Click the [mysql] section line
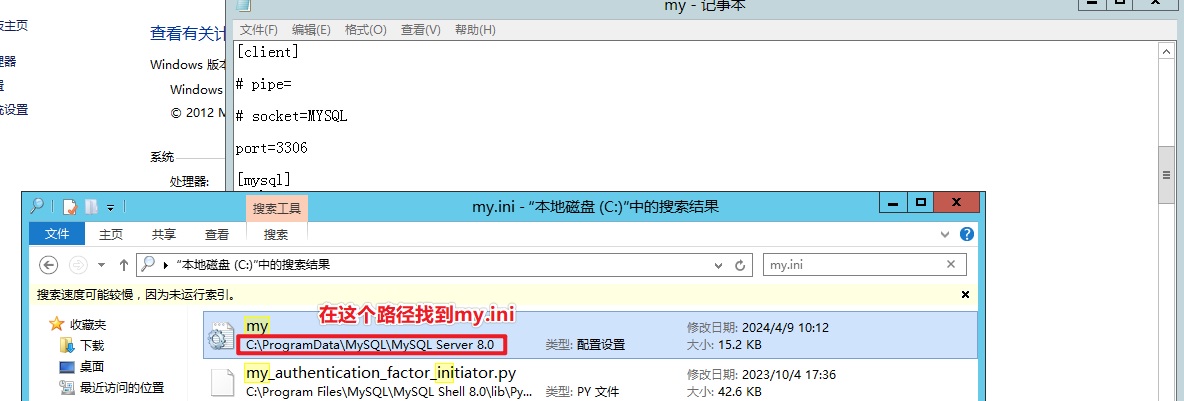 pos(264,180)
